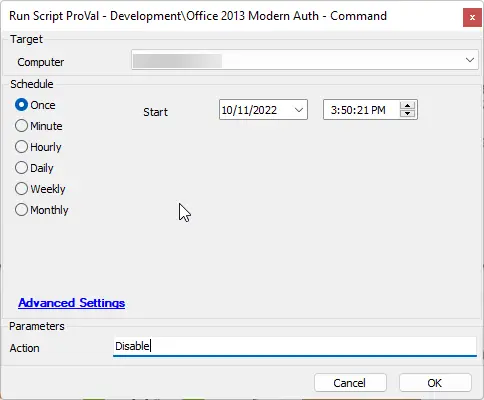This screenshot has width=484, height=400.
Task: Click the blurred Computer name field
Action: pos(177,61)
